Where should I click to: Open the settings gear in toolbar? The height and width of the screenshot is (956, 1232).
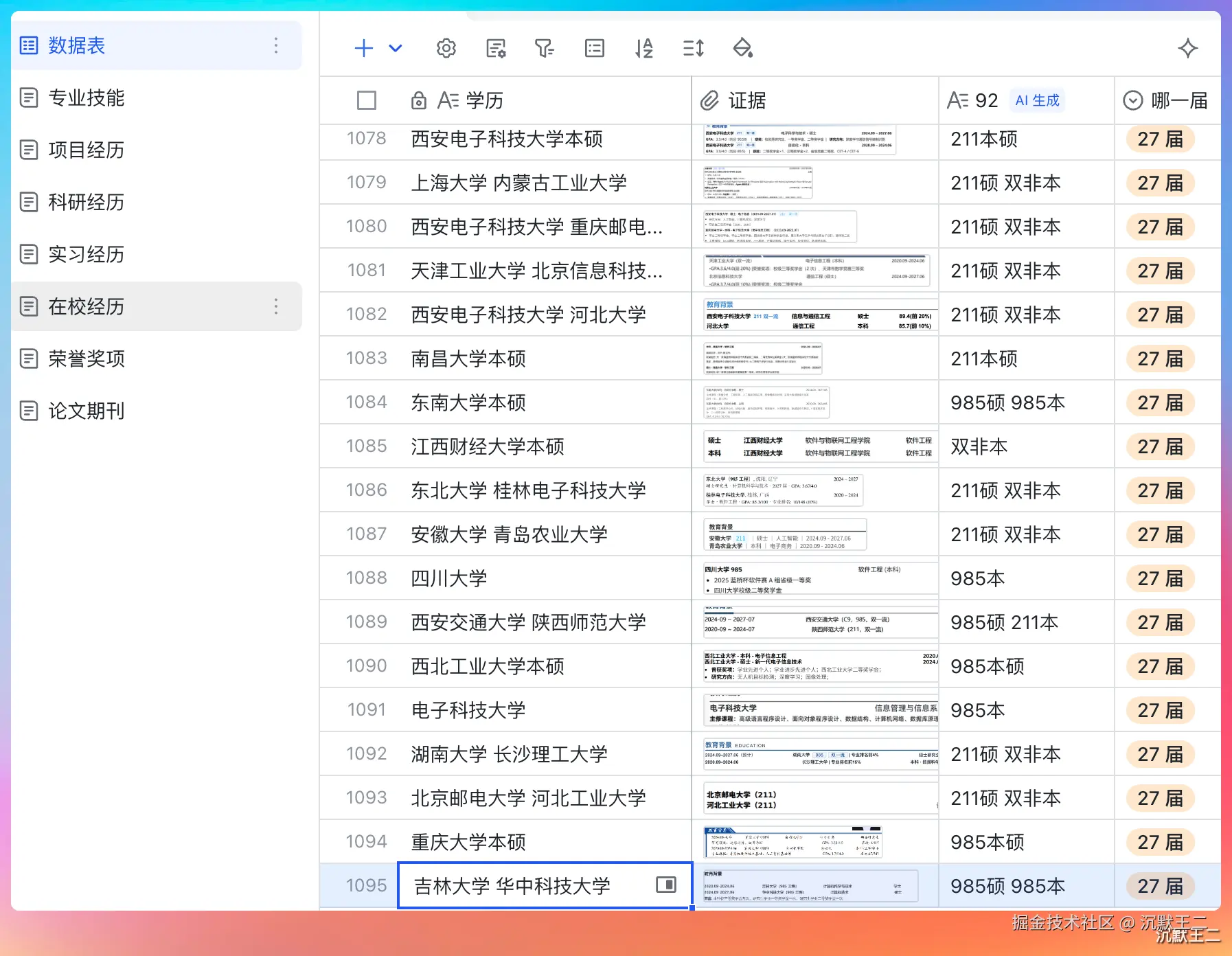[446, 48]
